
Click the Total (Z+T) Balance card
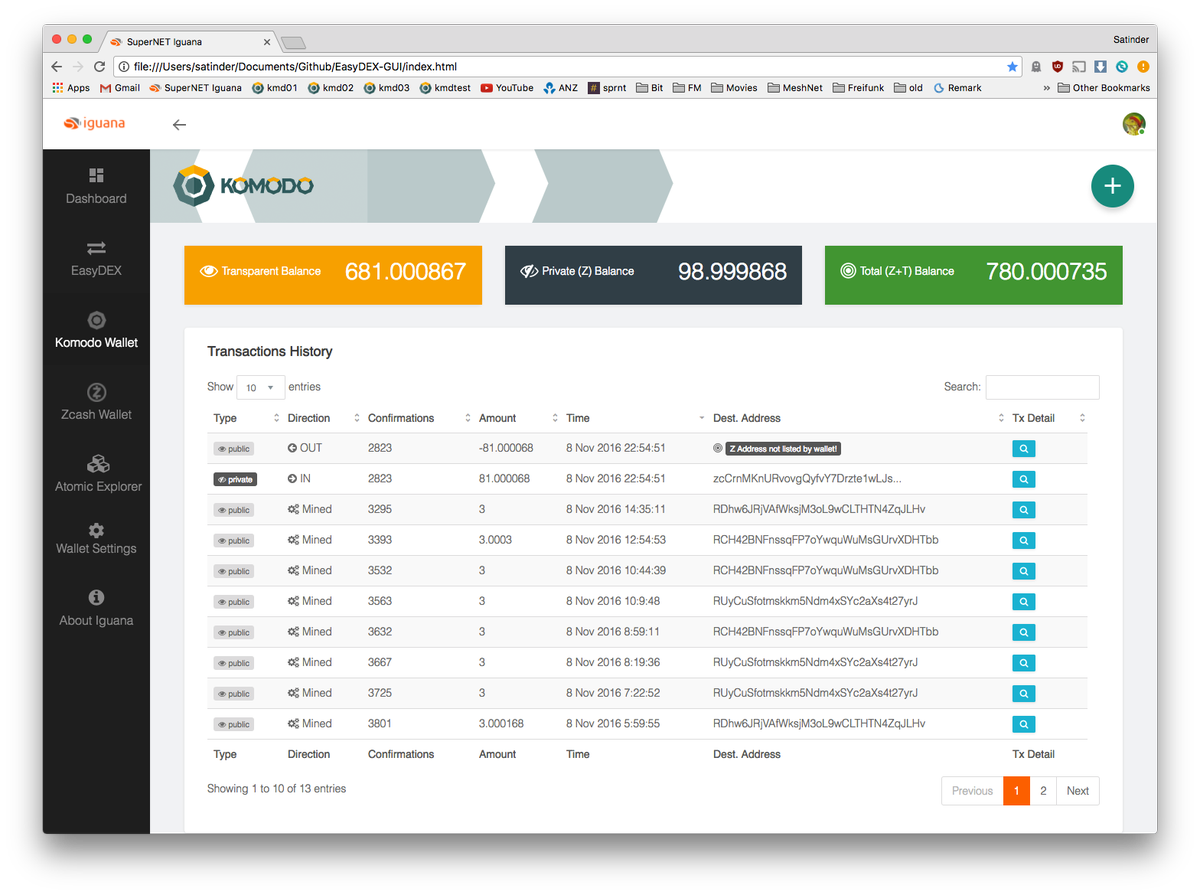973,275
